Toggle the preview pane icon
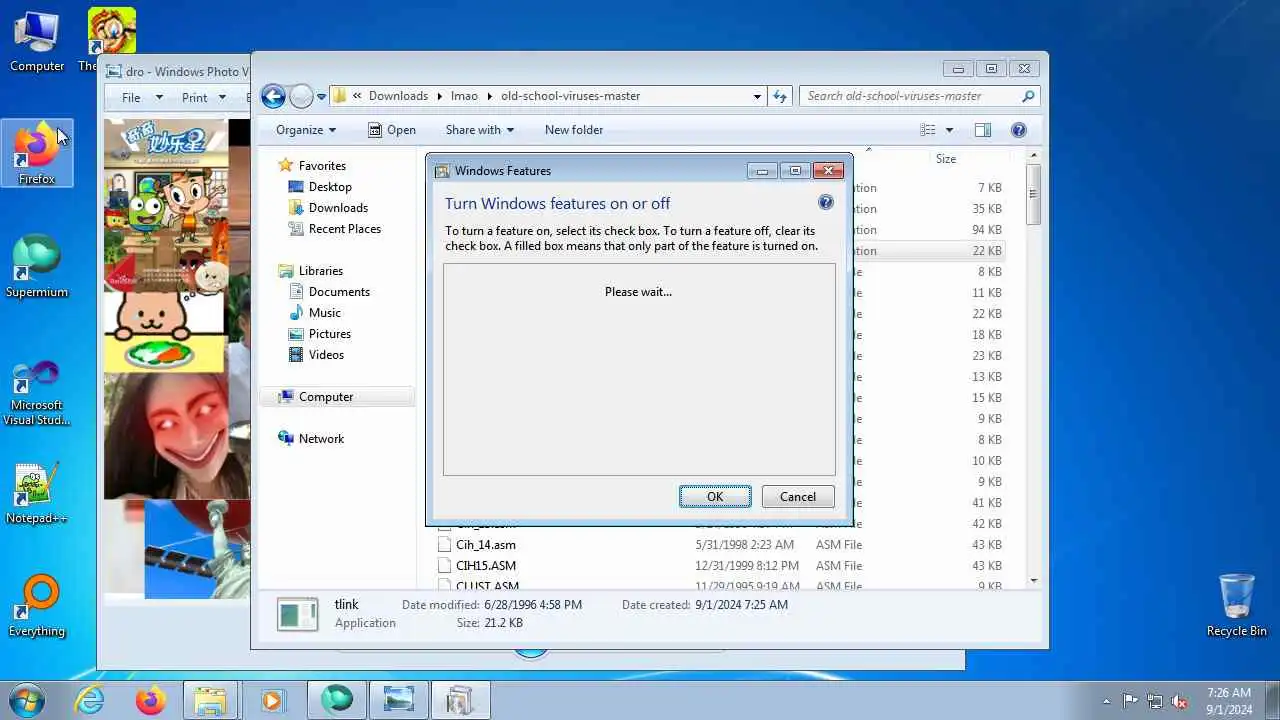This screenshot has height=720, width=1280. [983, 130]
